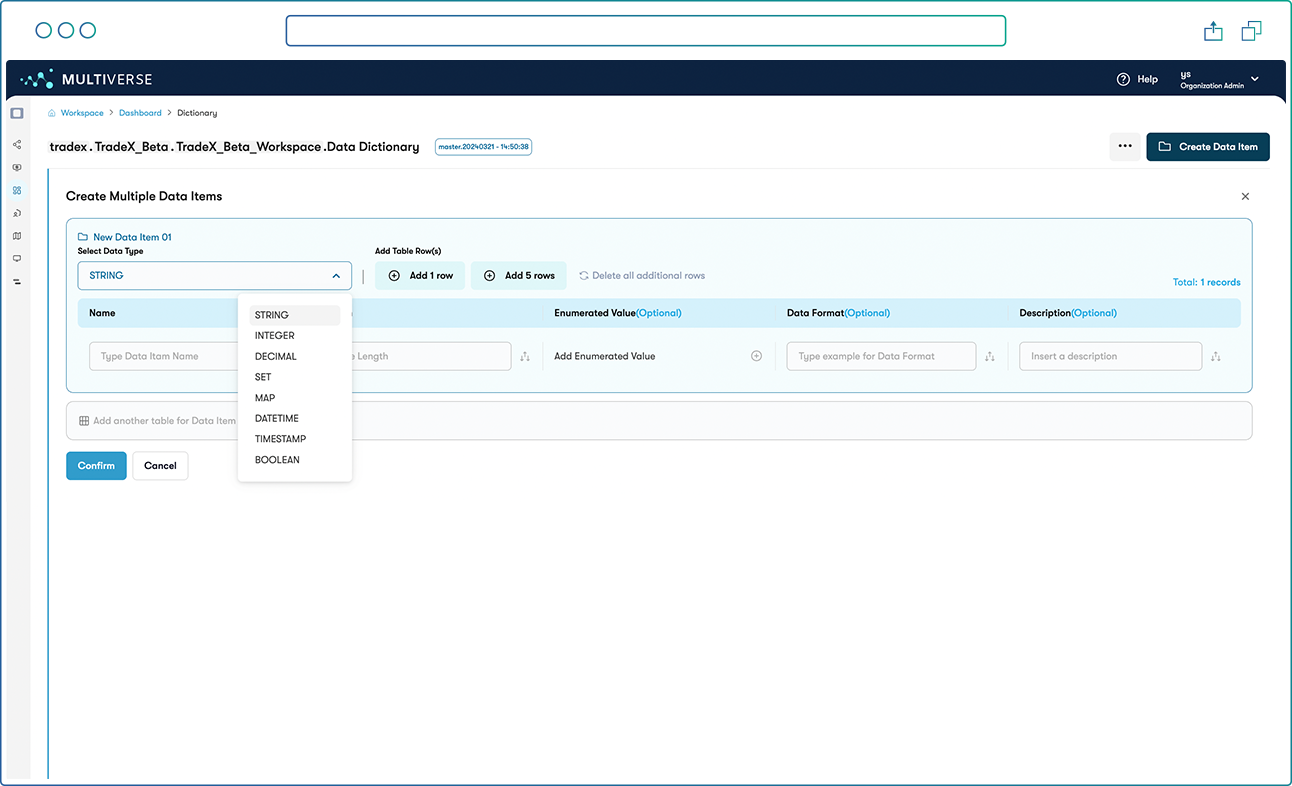
Task: Click the Total: 1 records text
Action: pyautogui.click(x=1206, y=282)
